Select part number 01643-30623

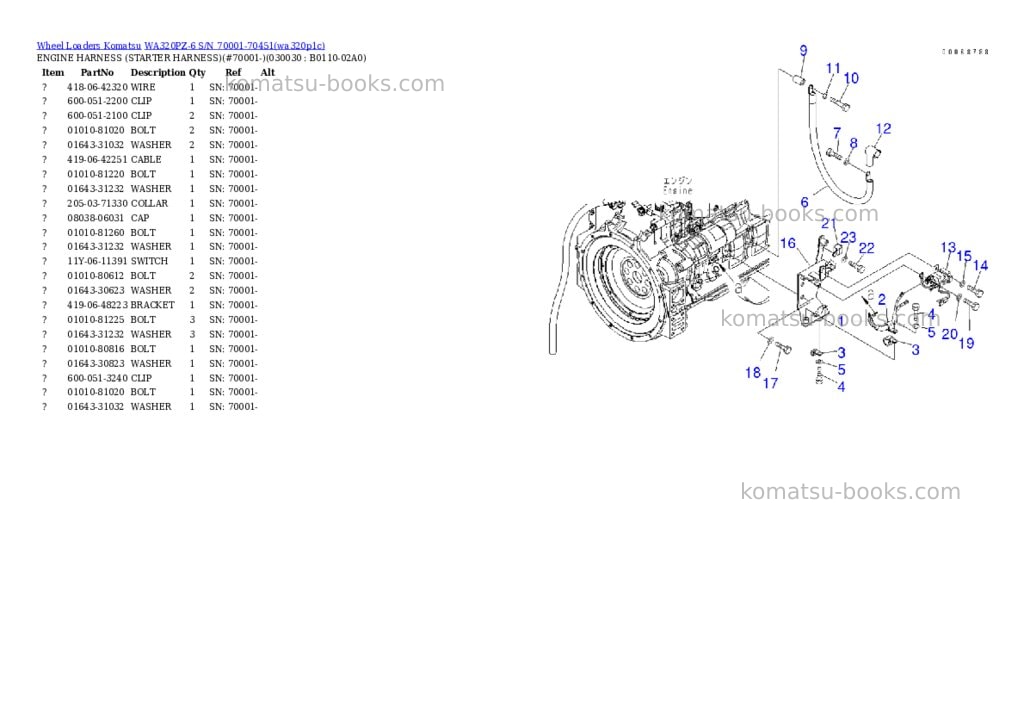[x=95, y=291]
